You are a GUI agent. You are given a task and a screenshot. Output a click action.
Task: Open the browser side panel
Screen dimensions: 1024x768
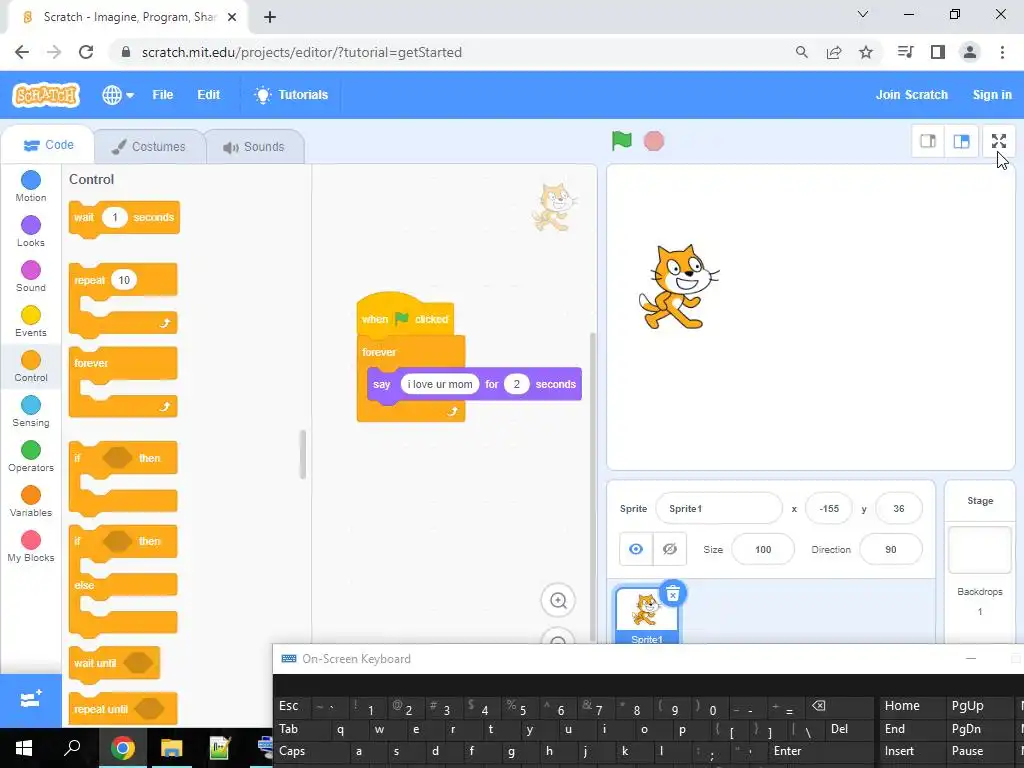click(x=938, y=52)
